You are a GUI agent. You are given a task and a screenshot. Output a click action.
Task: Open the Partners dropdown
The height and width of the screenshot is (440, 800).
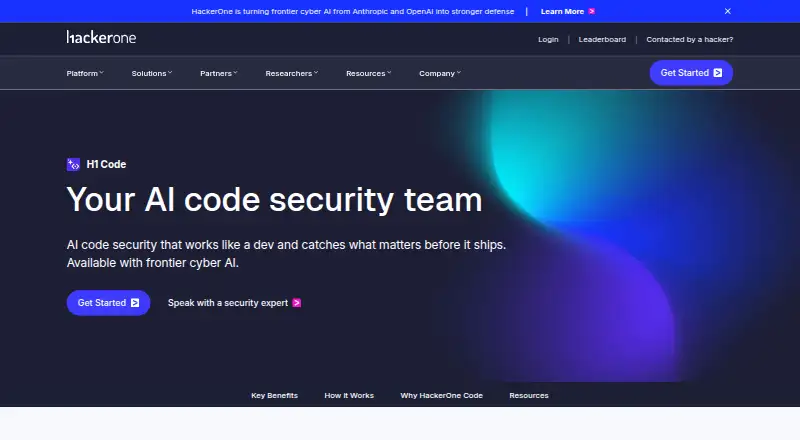click(x=218, y=74)
